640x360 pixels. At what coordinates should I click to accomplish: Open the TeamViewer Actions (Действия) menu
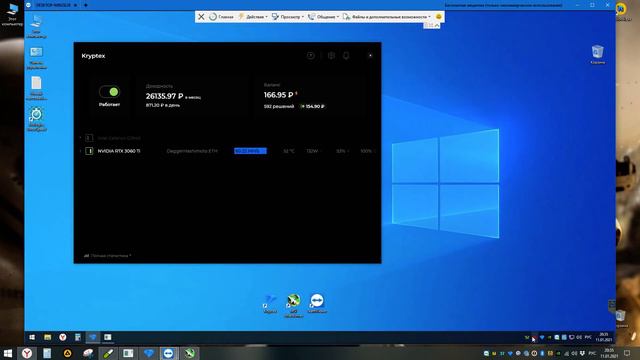pos(253,17)
